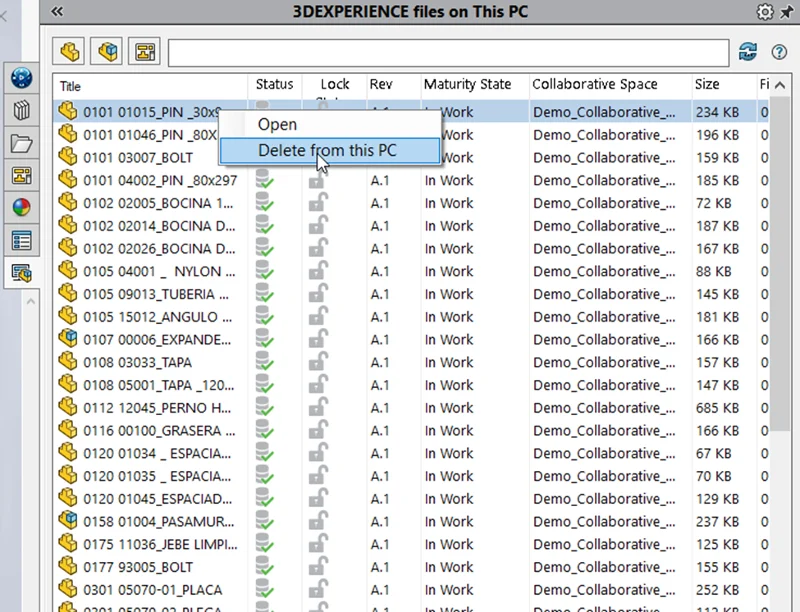Click the assemblies filter icon in toolbar
The height and width of the screenshot is (612, 800).
[x=108, y=51]
